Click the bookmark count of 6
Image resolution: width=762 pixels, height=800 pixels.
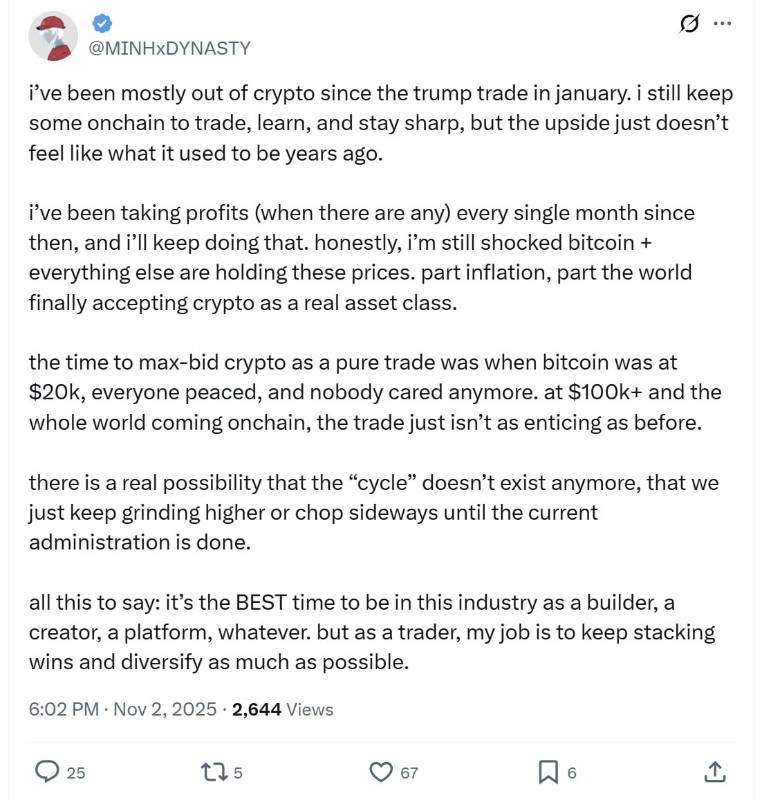[x=572, y=772]
